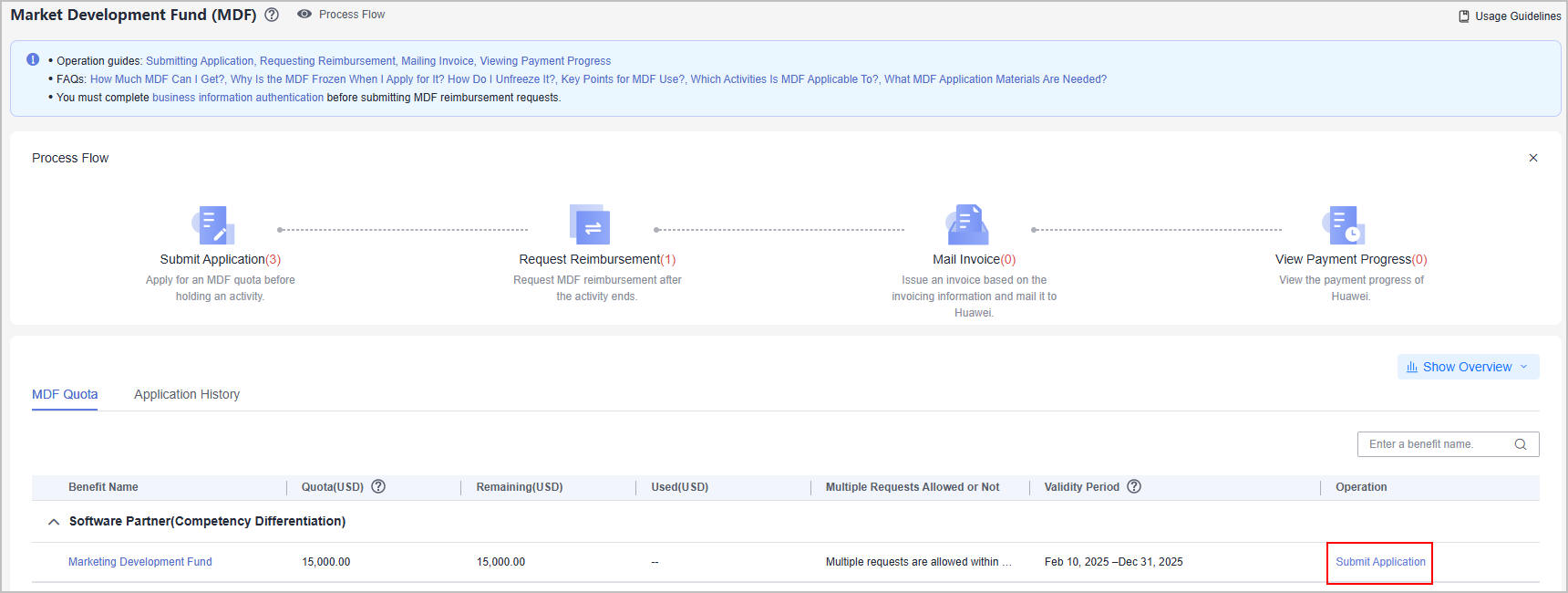Image resolution: width=1568 pixels, height=593 pixels.
Task: Click the search magnifier icon in benefit field
Action: (x=1521, y=444)
